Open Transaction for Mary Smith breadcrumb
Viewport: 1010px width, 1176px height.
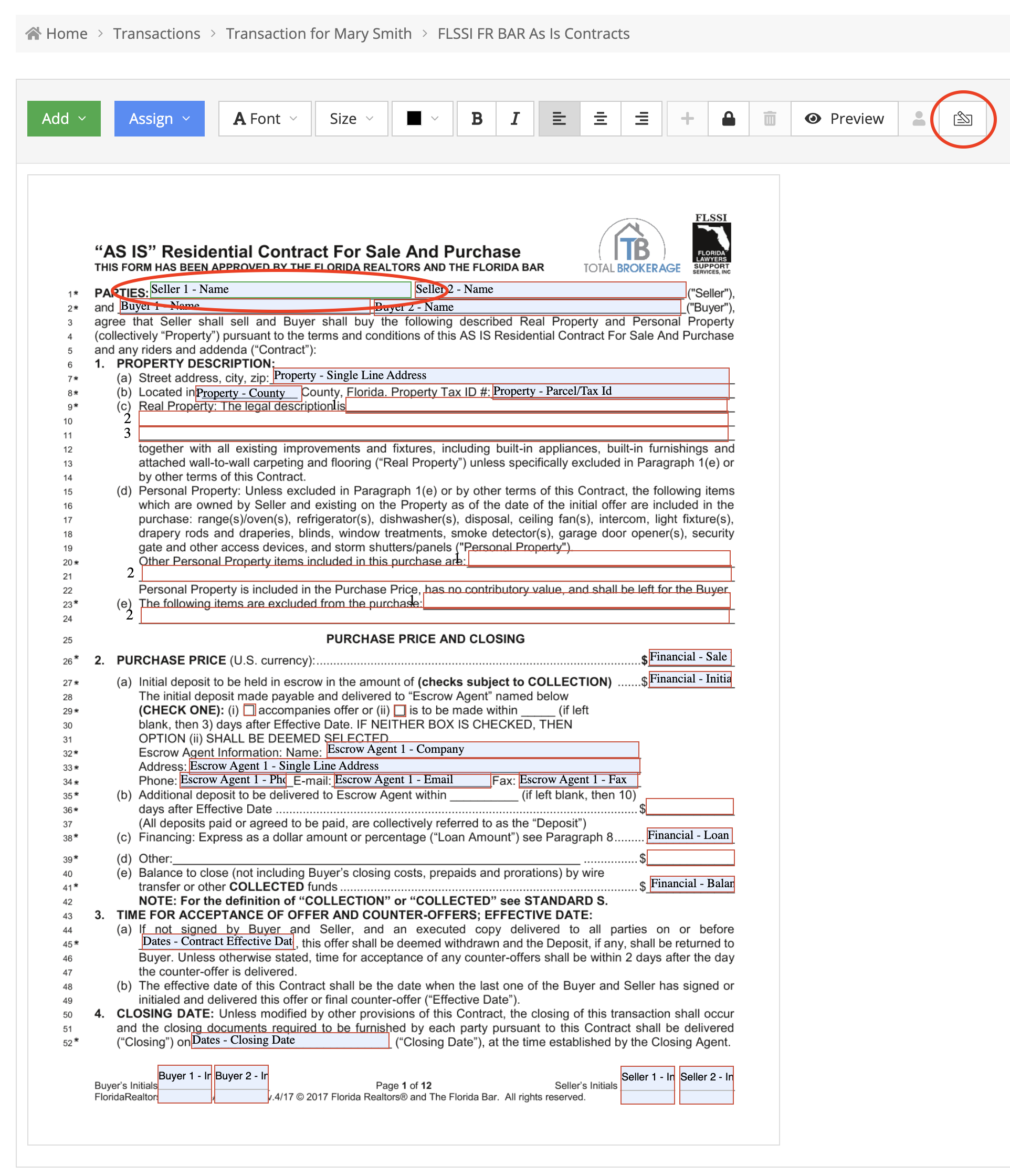pos(318,34)
